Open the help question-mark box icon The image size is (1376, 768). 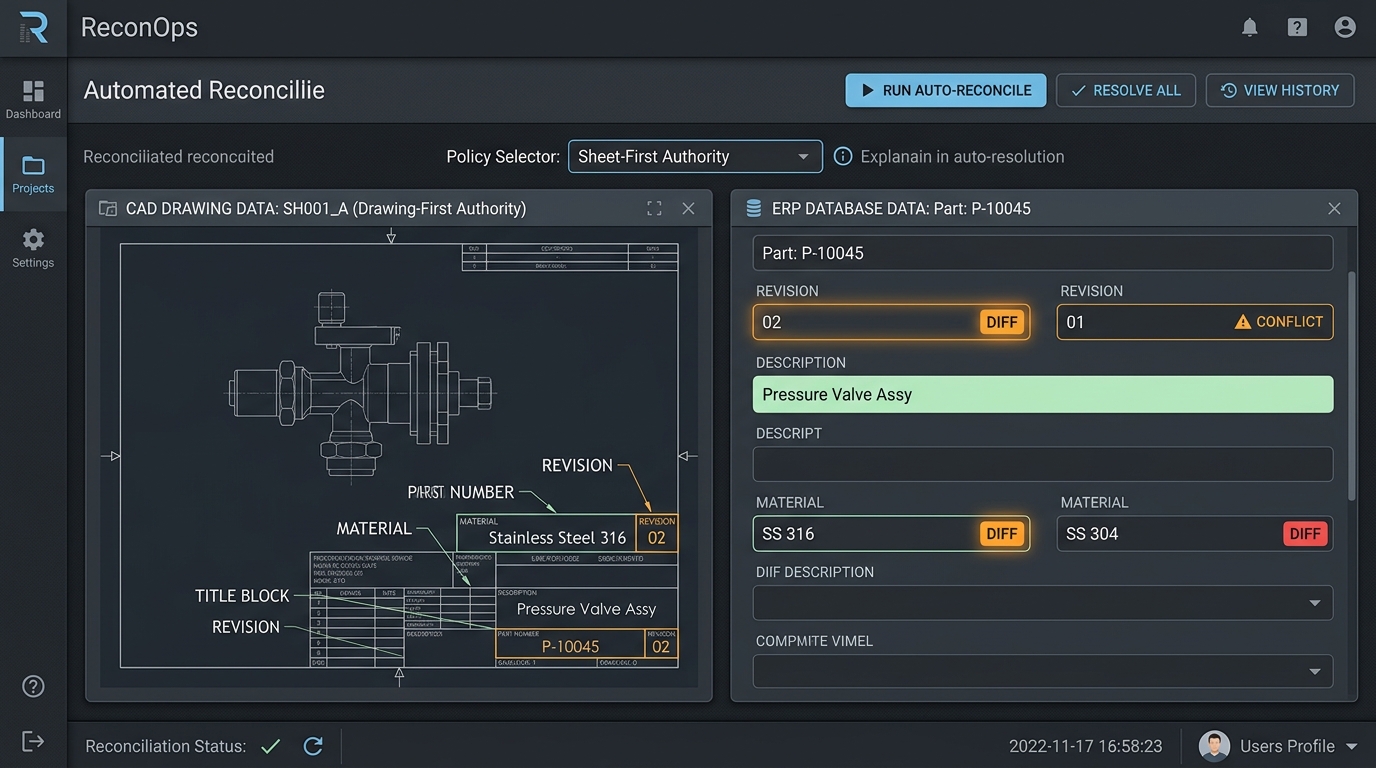[x=1297, y=28]
